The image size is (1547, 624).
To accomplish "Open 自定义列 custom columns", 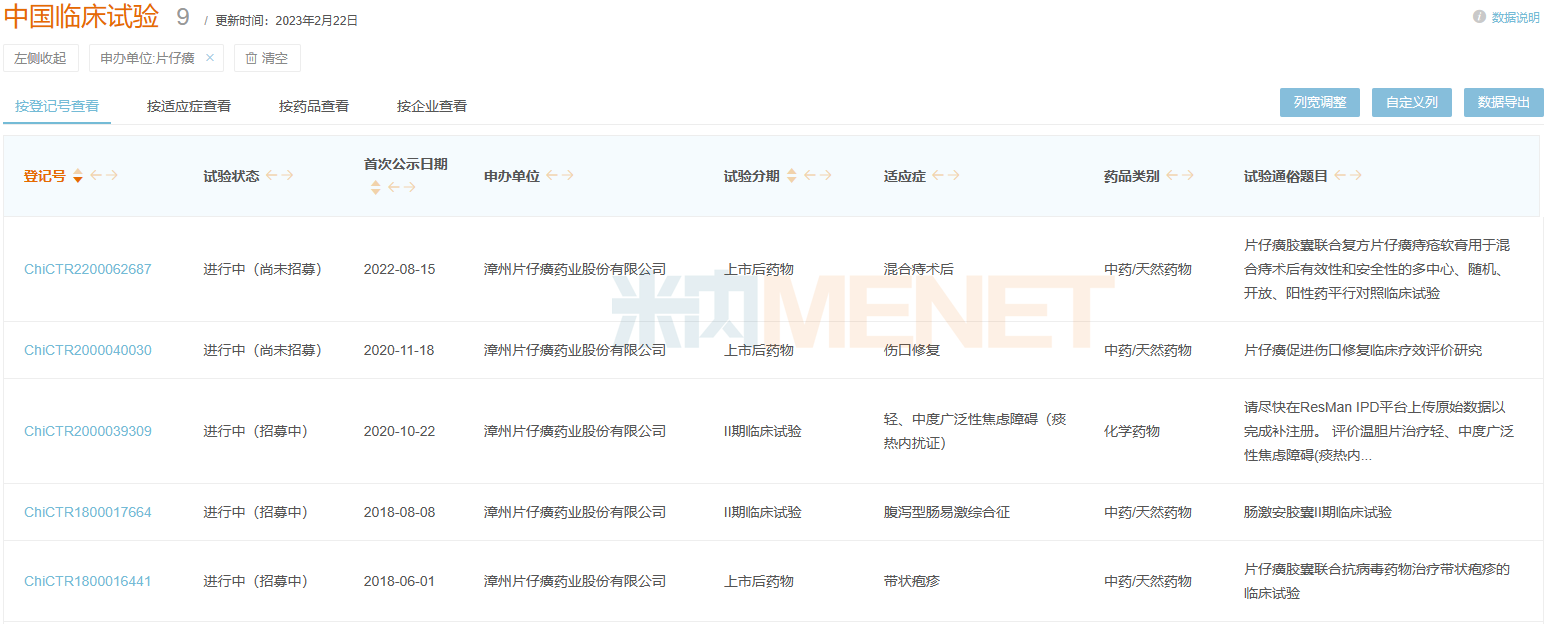I will point(1412,102).
